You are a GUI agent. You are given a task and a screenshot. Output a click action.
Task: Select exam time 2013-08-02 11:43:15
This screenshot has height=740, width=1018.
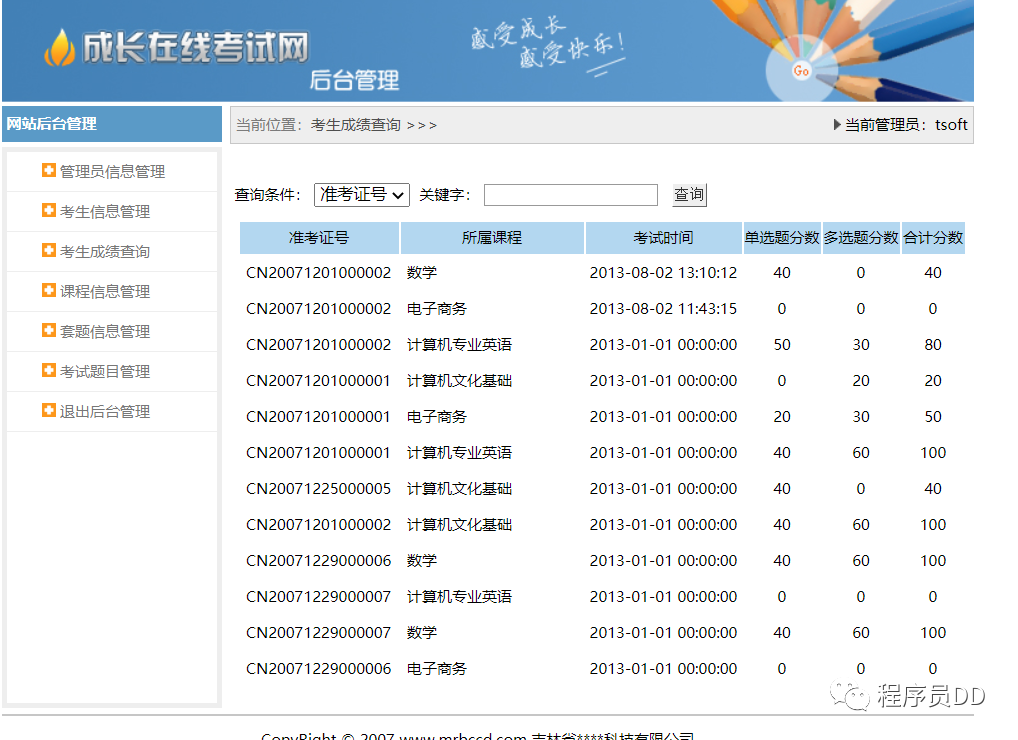pos(663,309)
